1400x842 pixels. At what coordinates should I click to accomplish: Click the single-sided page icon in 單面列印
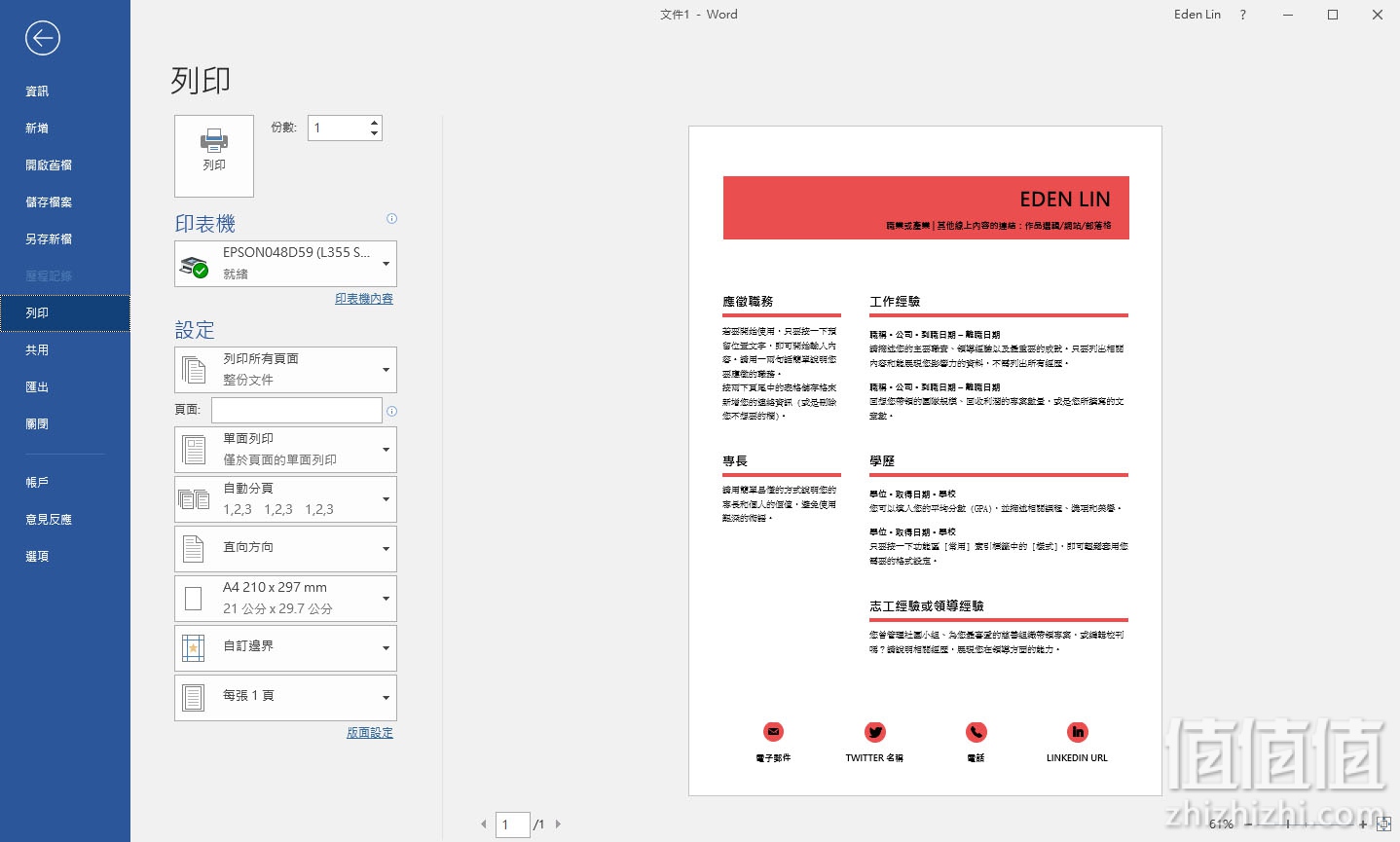194,450
